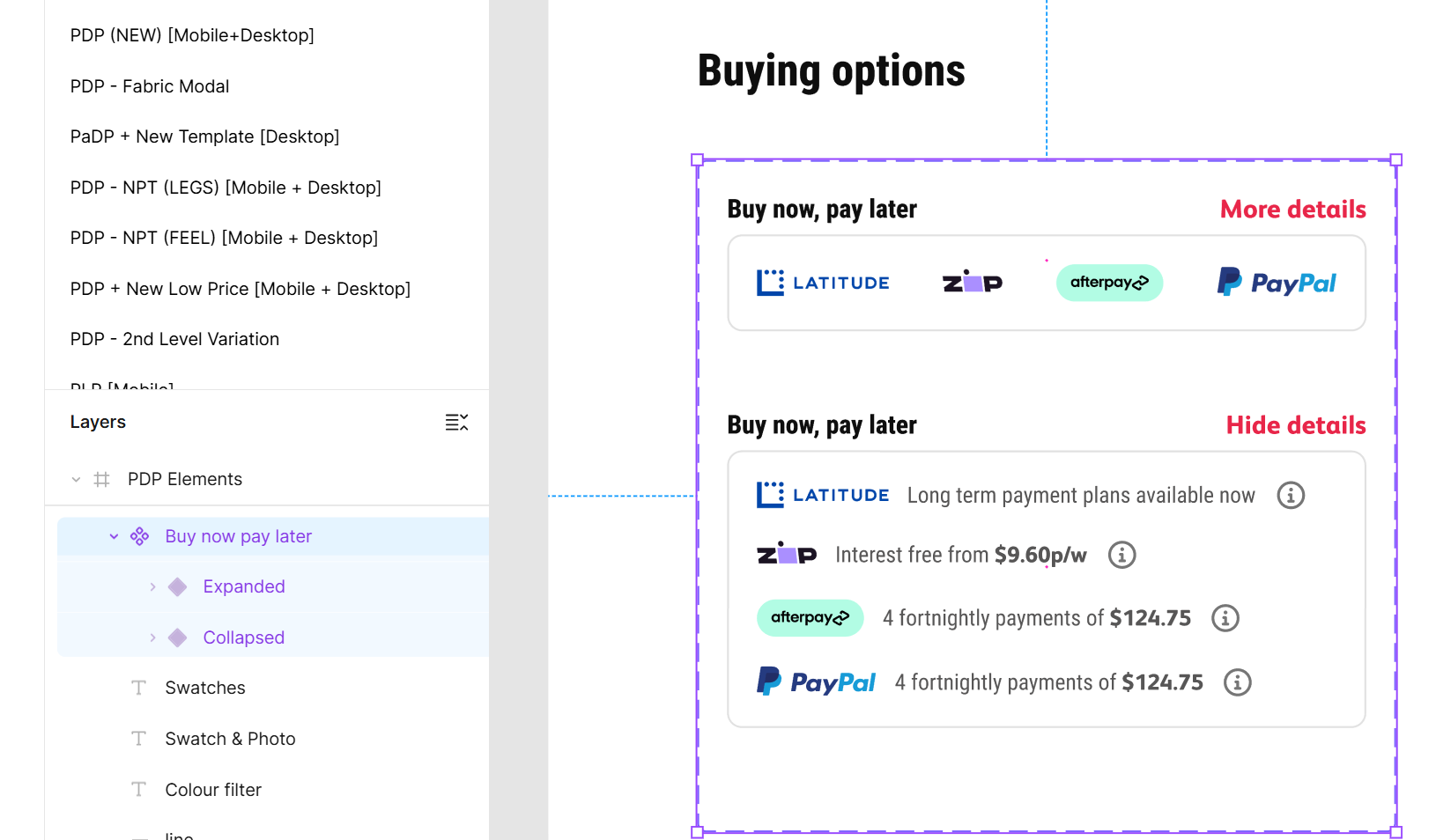Screen dimensions: 1436x840
Task: Click the Zip logo in collapsed card
Action: point(973,282)
